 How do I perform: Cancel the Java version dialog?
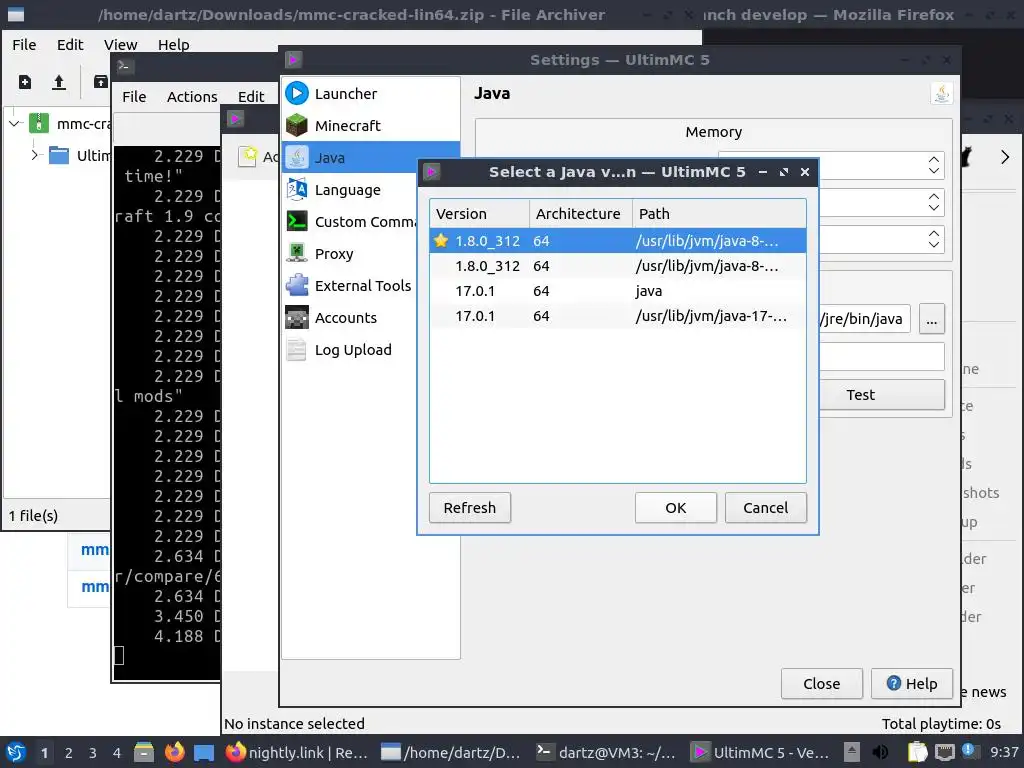click(765, 507)
